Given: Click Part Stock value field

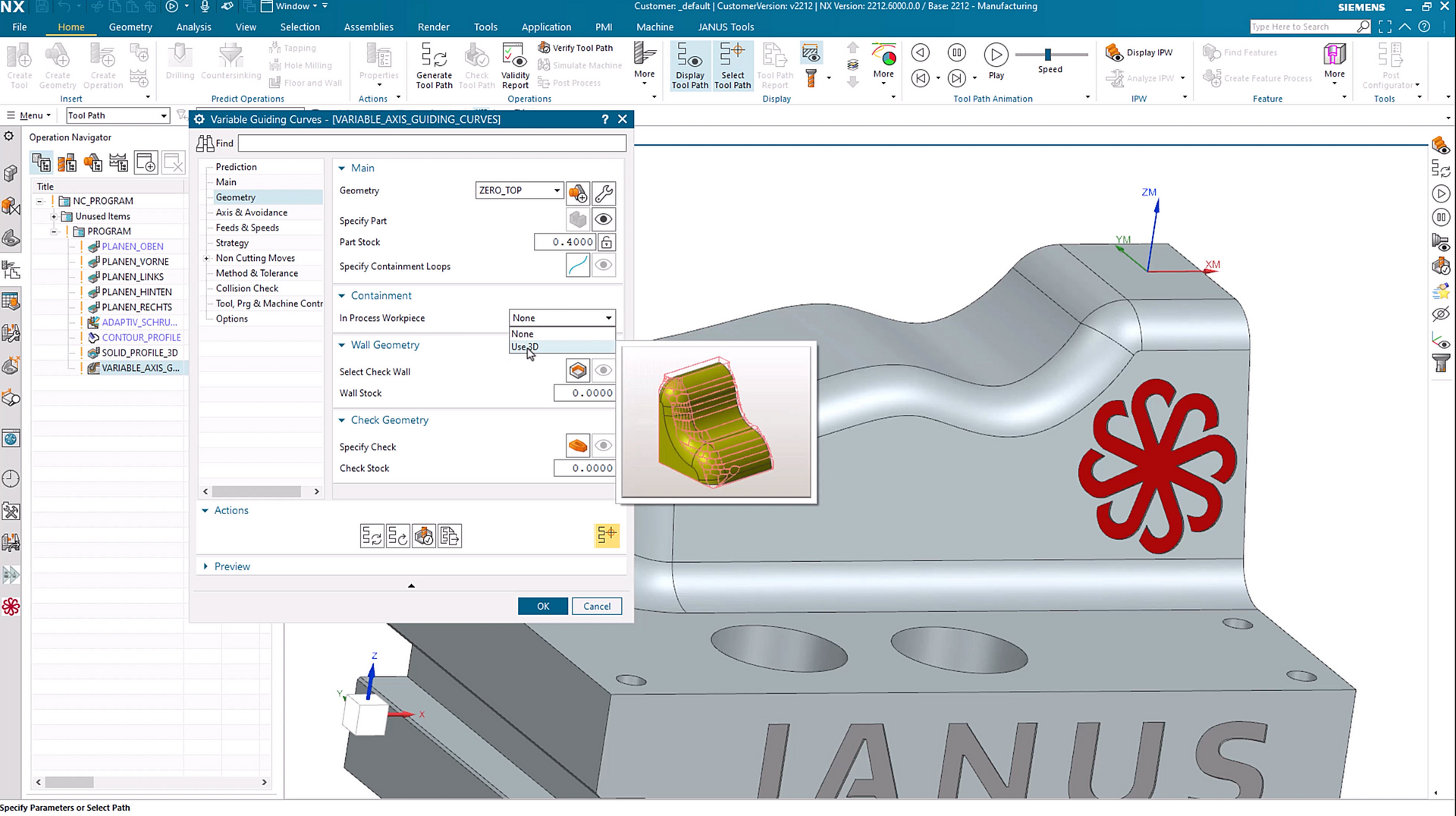Looking at the screenshot, I should click(x=565, y=242).
